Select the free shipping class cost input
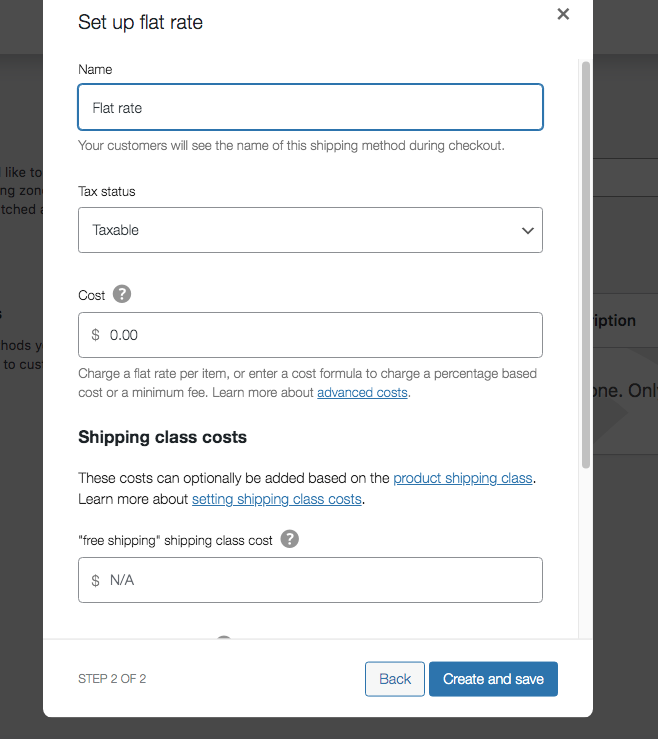 click(x=310, y=580)
